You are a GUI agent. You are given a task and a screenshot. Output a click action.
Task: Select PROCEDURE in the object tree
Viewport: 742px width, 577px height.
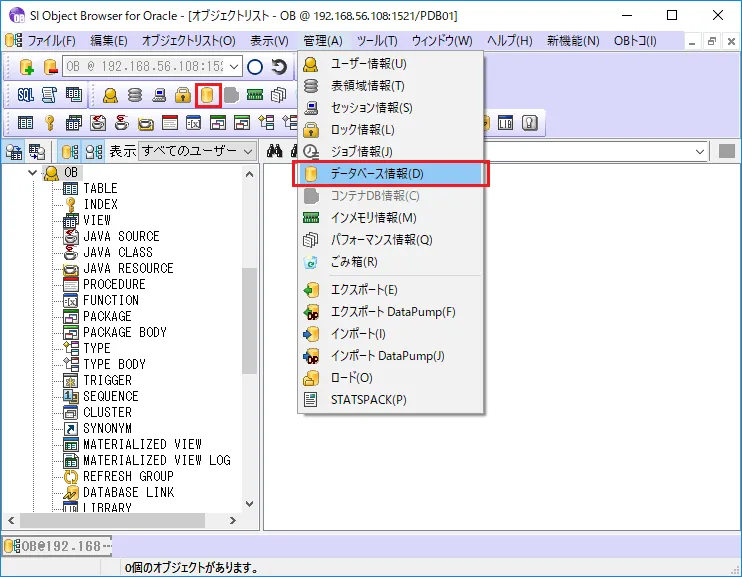click(x=114, y=284)
